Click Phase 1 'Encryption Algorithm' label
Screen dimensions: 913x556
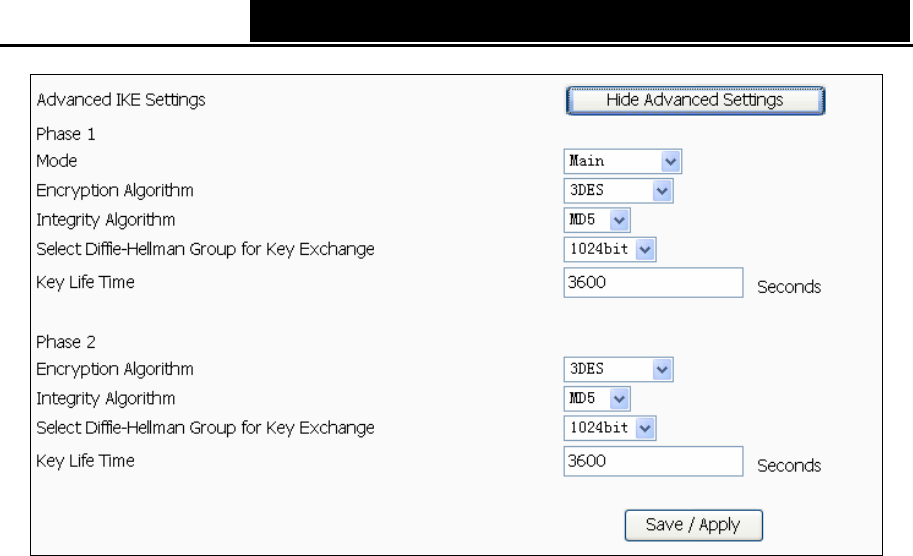pos(115,191)
